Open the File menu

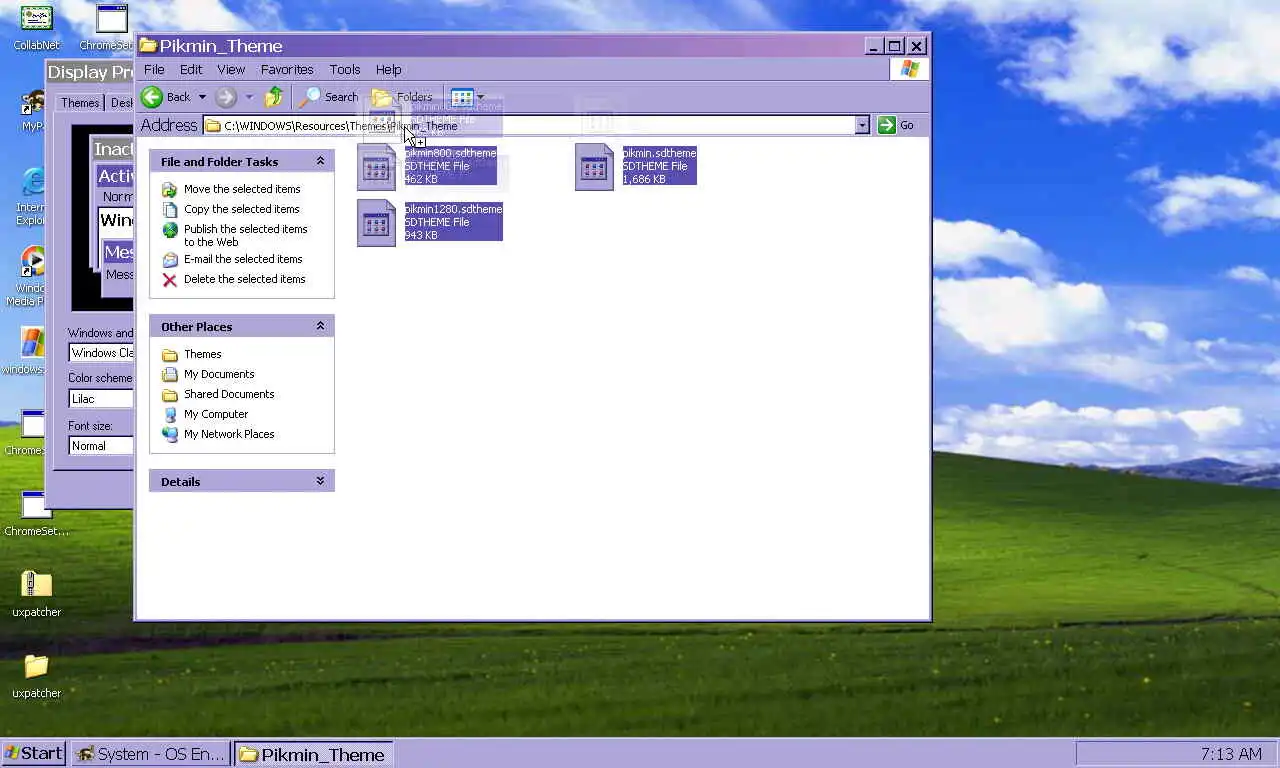[154, 69]
